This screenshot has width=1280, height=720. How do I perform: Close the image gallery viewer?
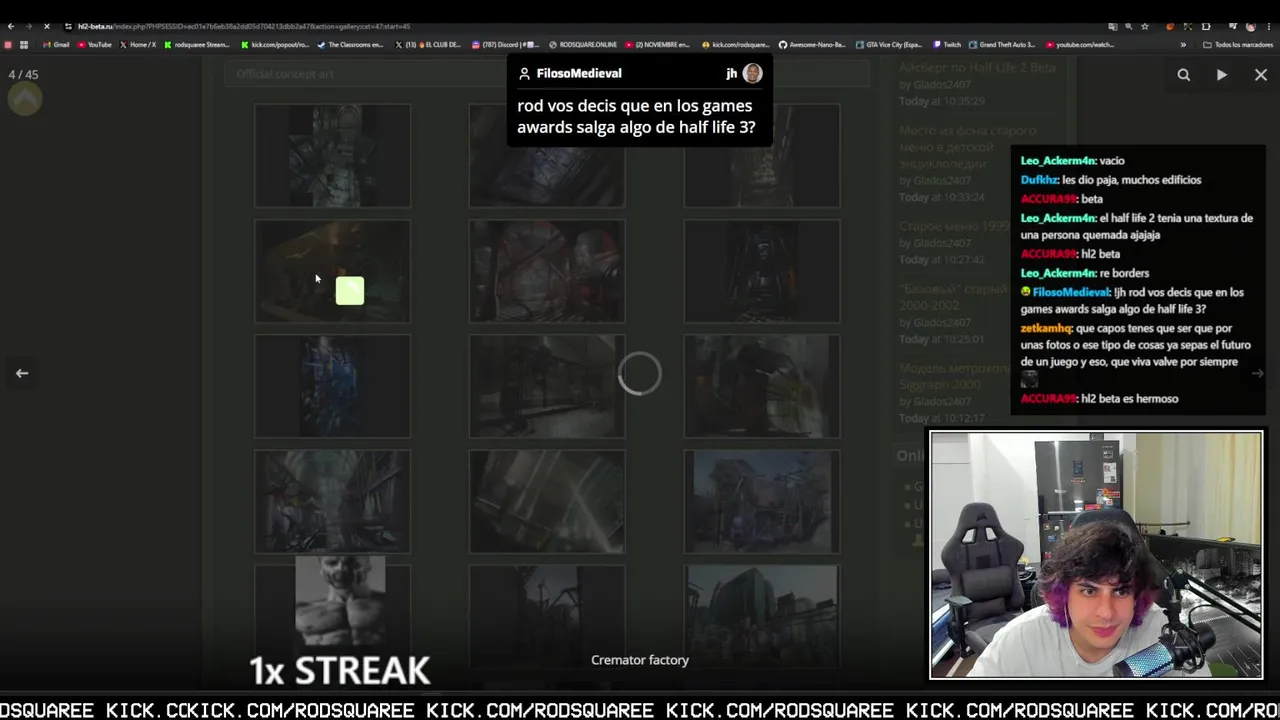[x=1260, y=75]
